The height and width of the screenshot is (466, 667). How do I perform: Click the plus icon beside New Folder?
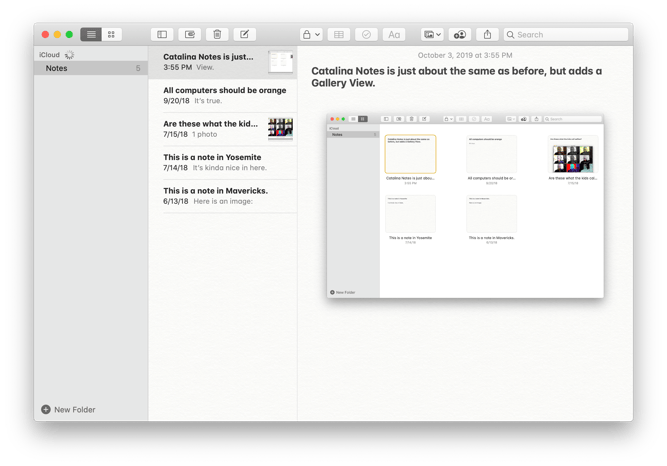46,409
